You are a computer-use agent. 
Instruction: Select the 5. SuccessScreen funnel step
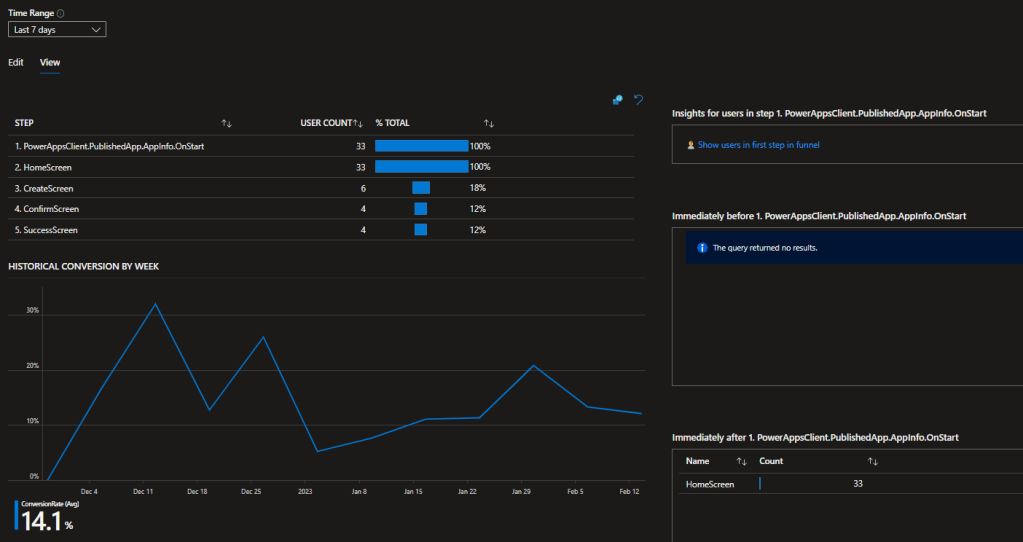[46, 230]
